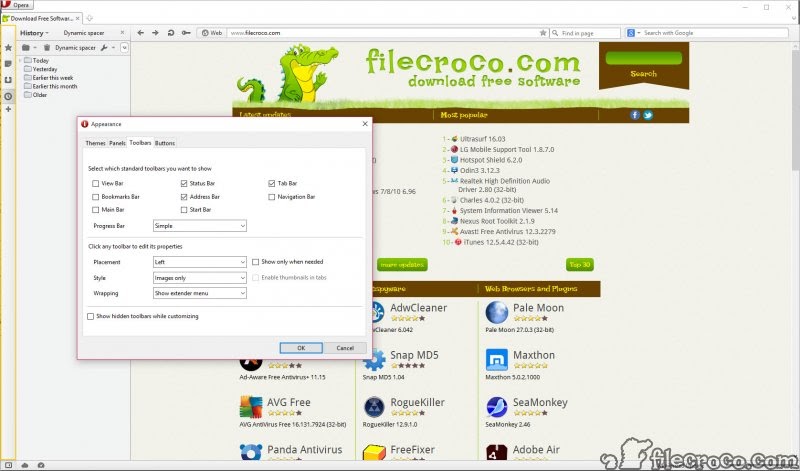Open the Notes panel icon
800x471 pixels.
8,64
